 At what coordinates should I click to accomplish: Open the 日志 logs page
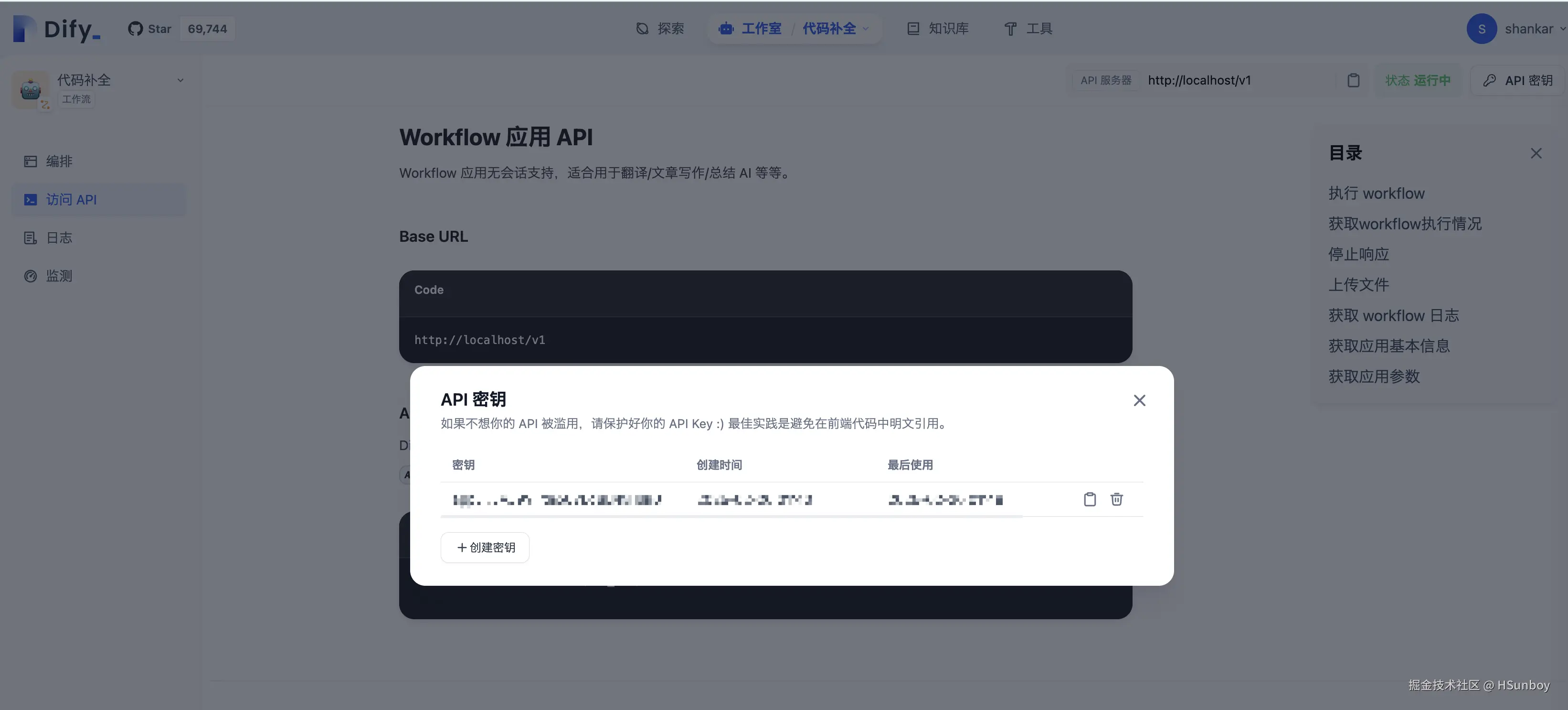pyautogui.click(x=59, y=238)
